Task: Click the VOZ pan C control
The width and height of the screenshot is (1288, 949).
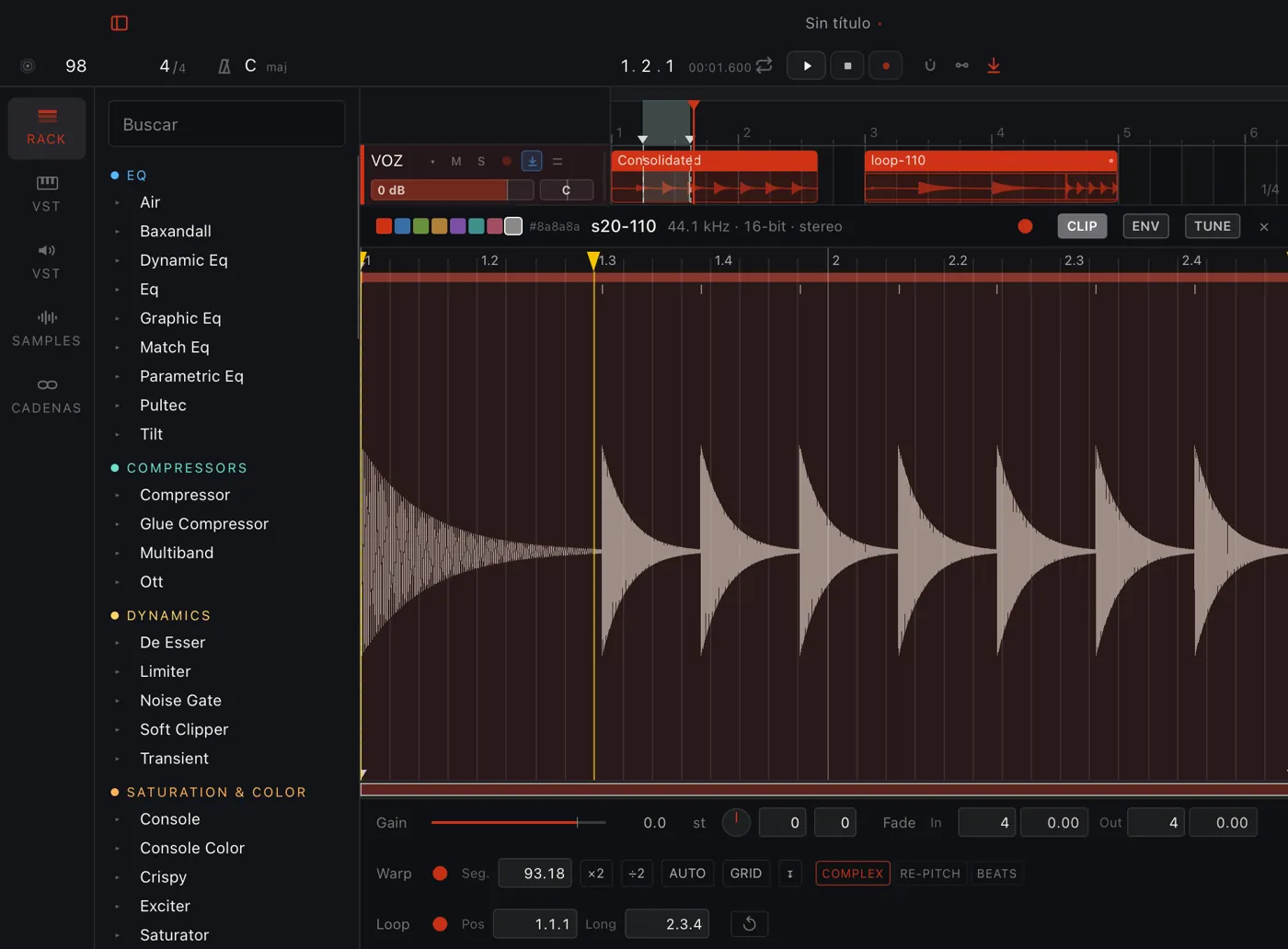Action: [566, 189]
